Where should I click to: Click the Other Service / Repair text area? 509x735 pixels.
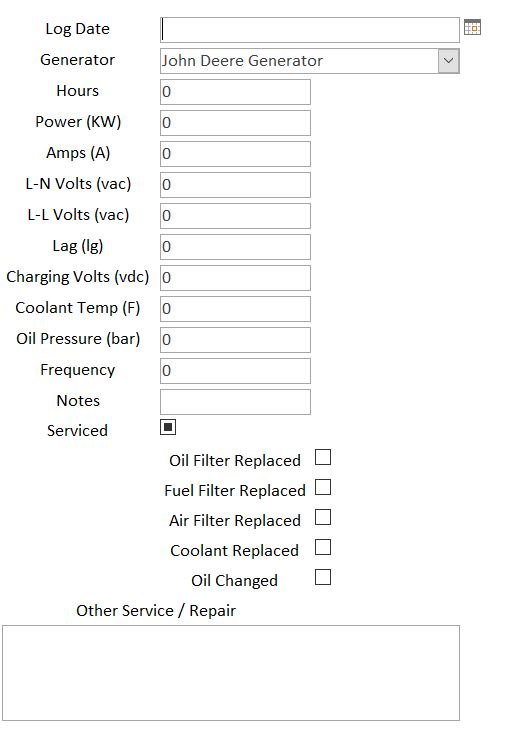point(231,673)
